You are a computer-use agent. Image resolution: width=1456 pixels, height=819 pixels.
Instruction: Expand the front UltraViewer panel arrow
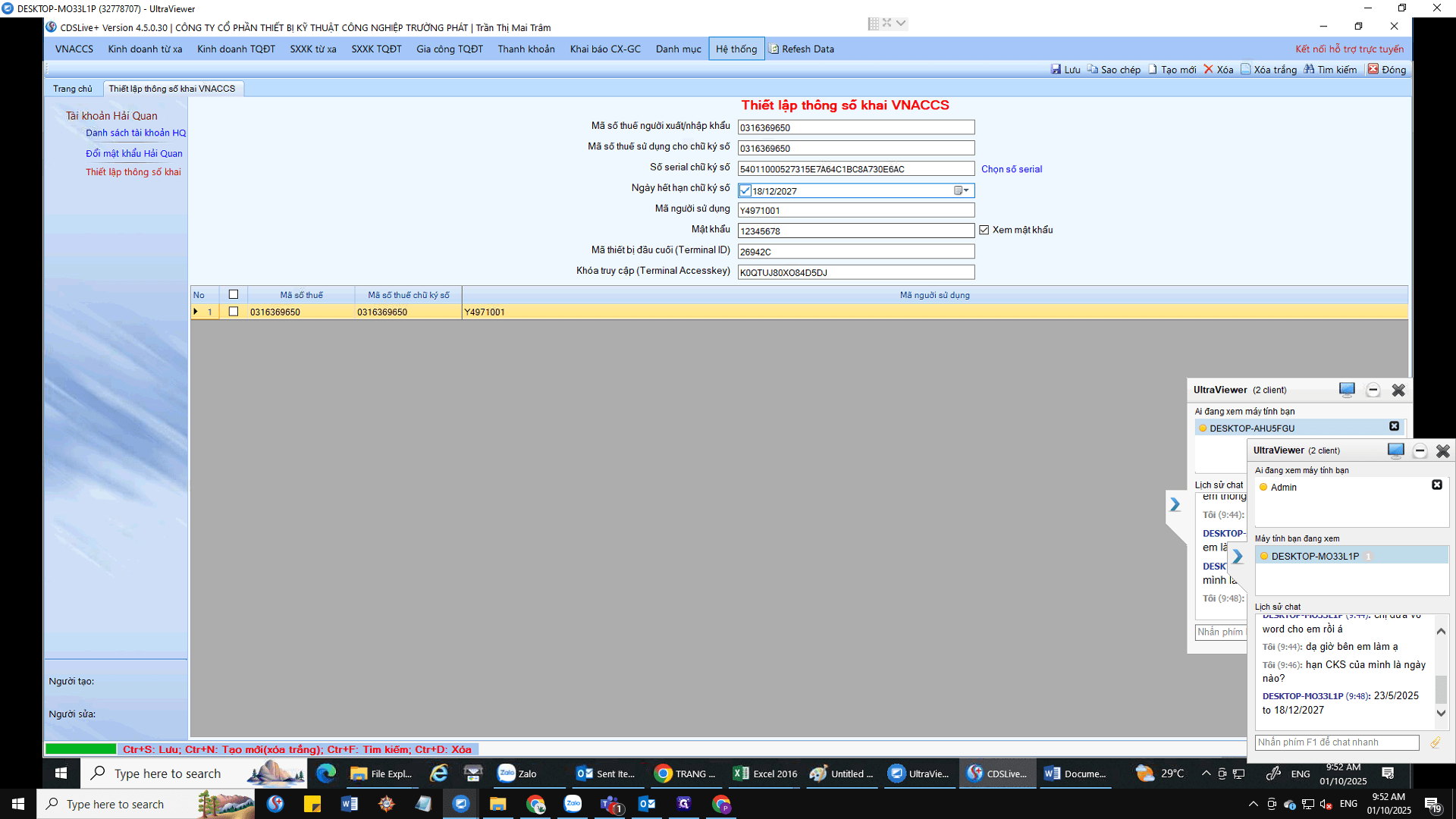click(1238, 557)
